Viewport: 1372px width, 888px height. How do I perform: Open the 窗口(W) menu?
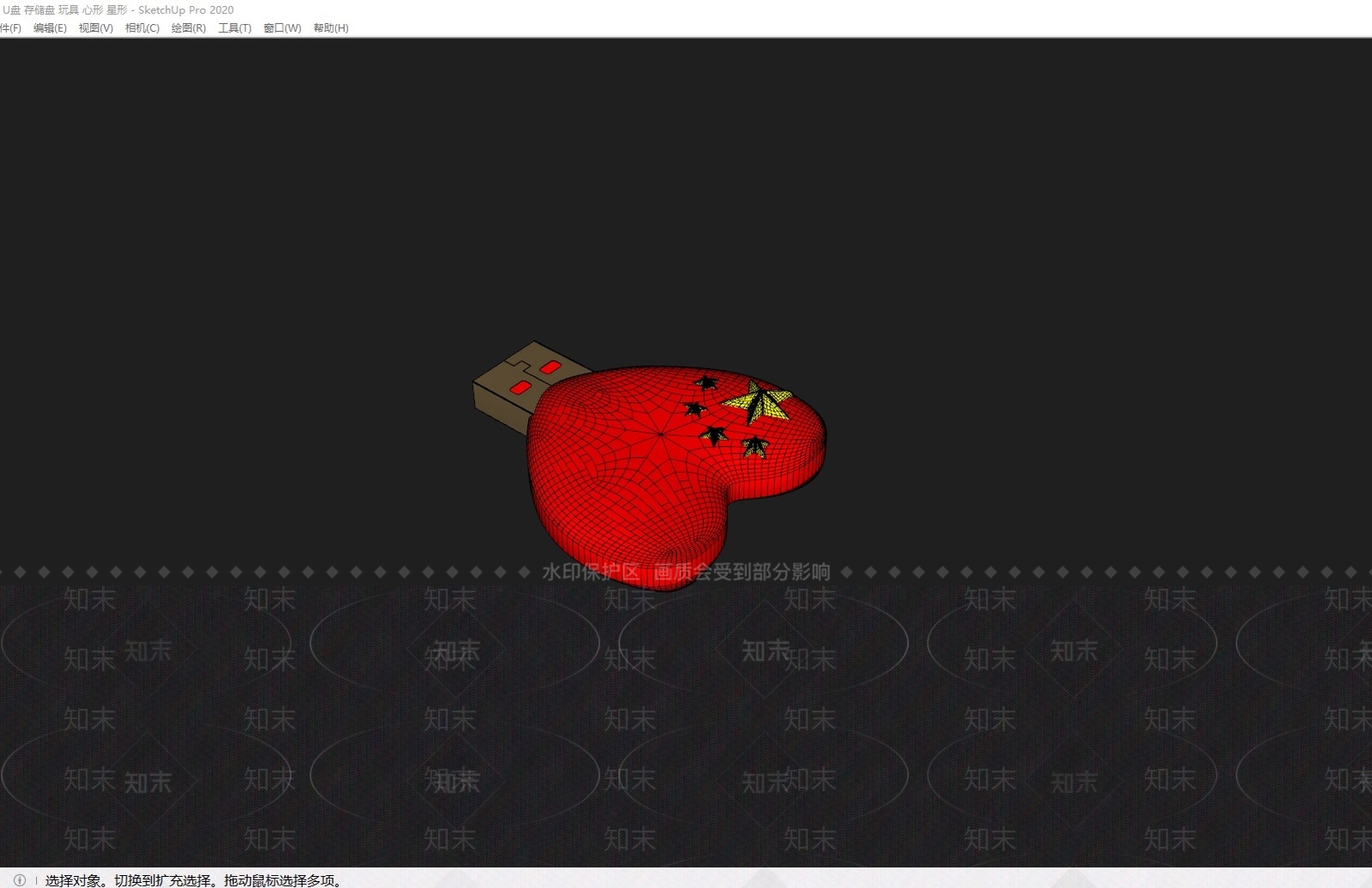tap(282, 28)
